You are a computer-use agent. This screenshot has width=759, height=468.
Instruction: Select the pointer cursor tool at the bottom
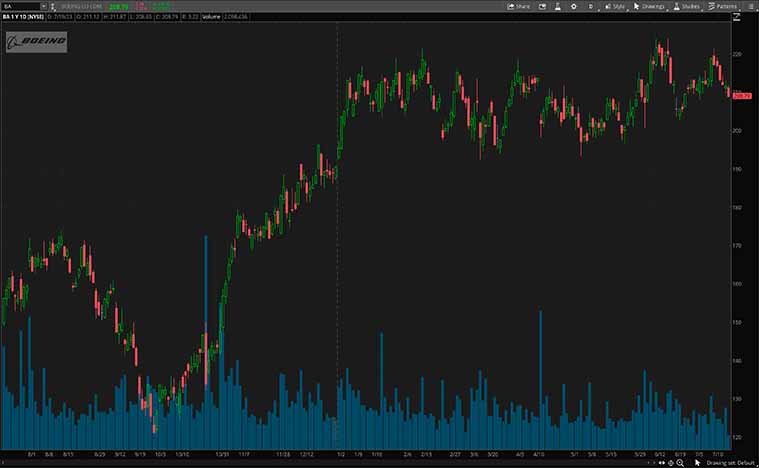point(698,463)
